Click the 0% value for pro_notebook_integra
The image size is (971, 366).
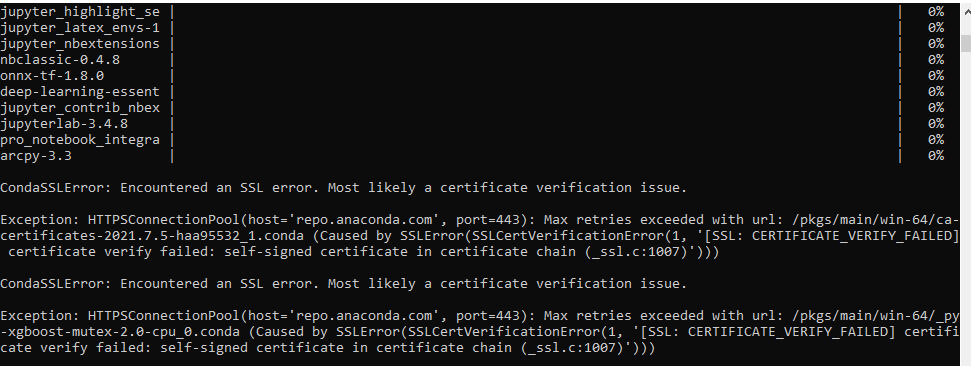tap(936, 140)
